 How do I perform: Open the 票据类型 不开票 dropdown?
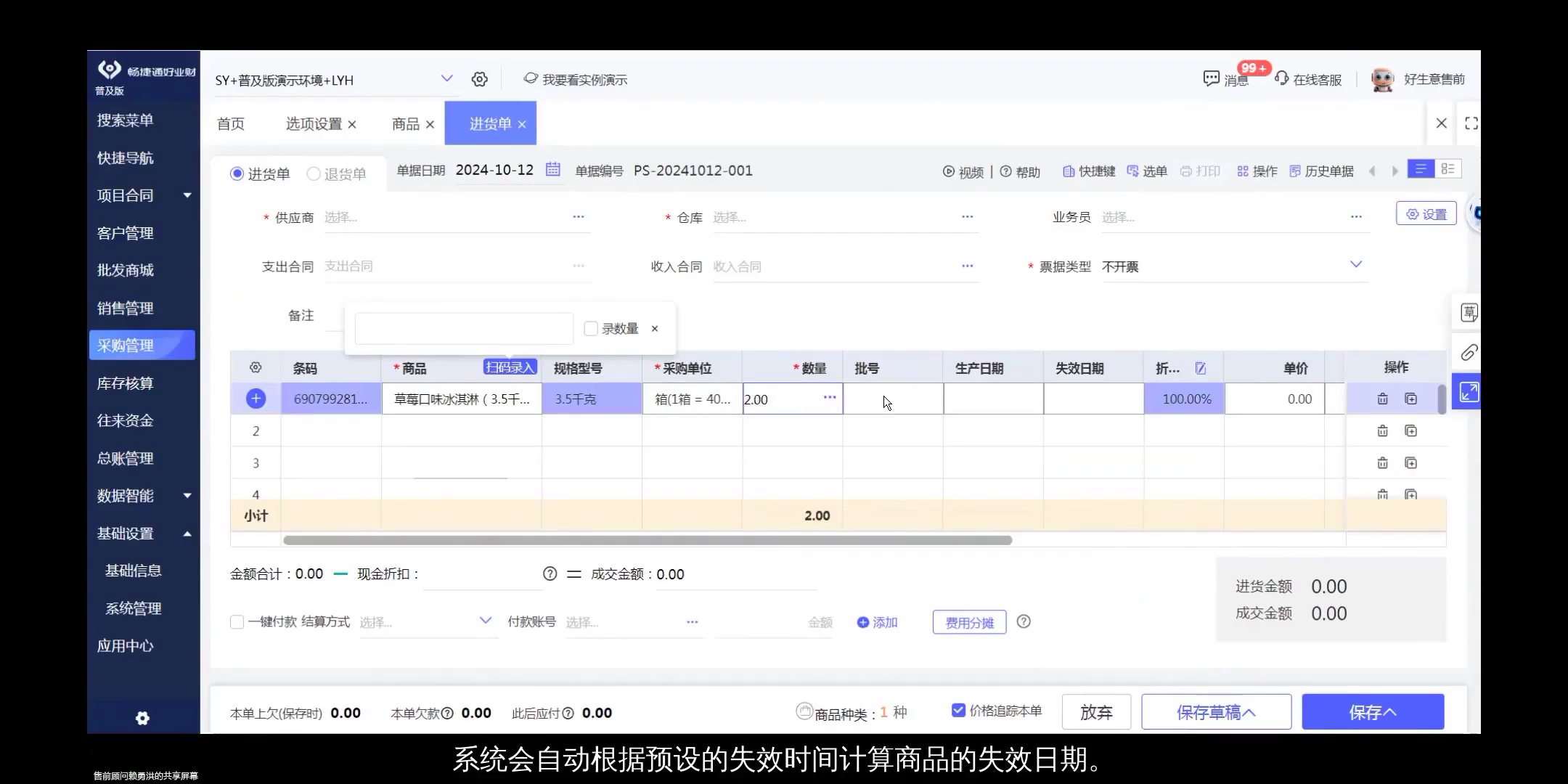[1357, 264]
